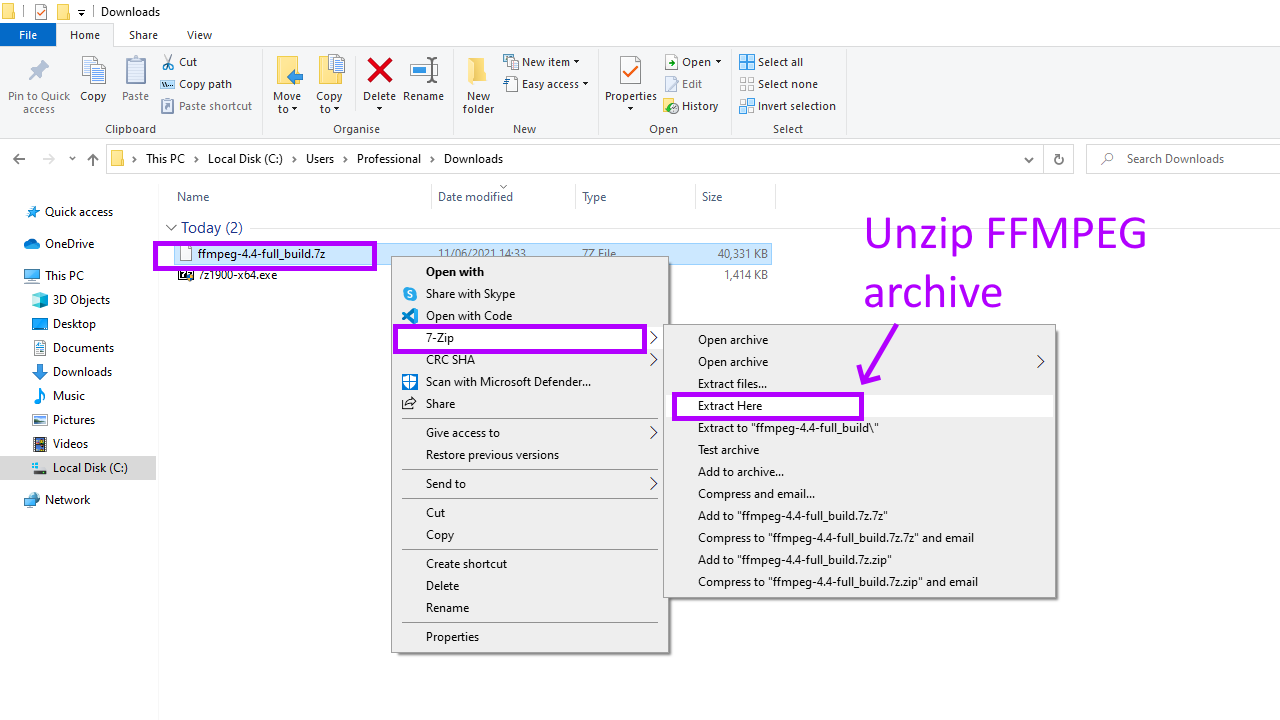1280x720 pixels.
Task: Select Open with in context menu
Action: [x=455, y=272]
